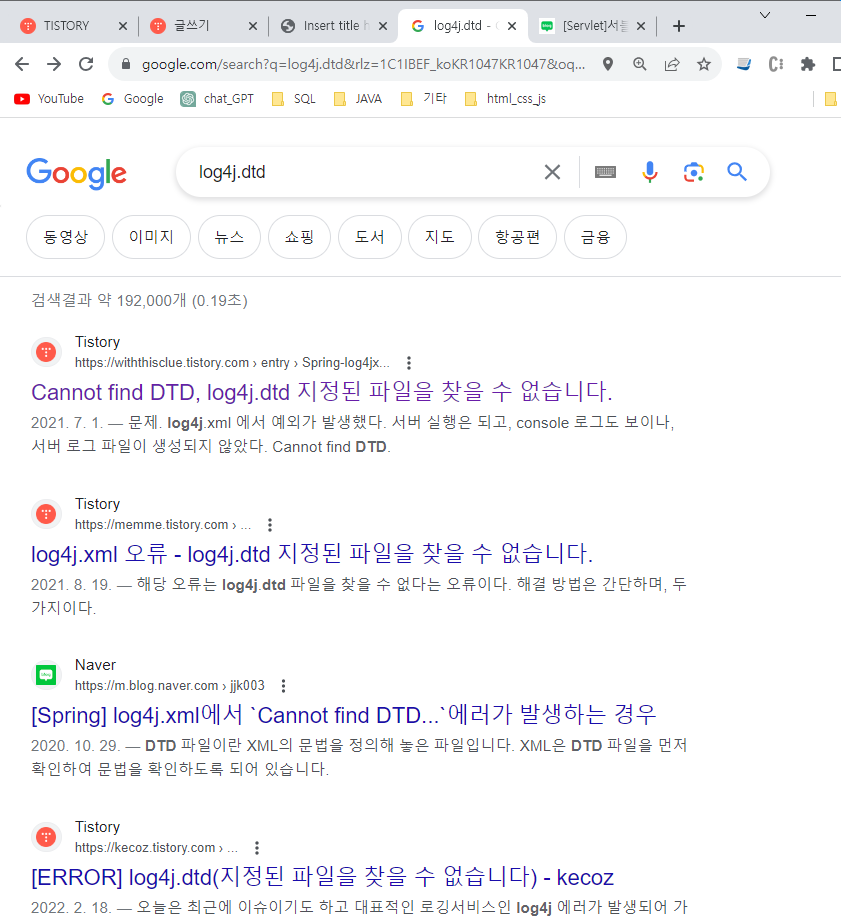The image size is (841, 920).
Task: Close the [Servlet] tab
Action: pyautogui.click(x=641, y=26)
